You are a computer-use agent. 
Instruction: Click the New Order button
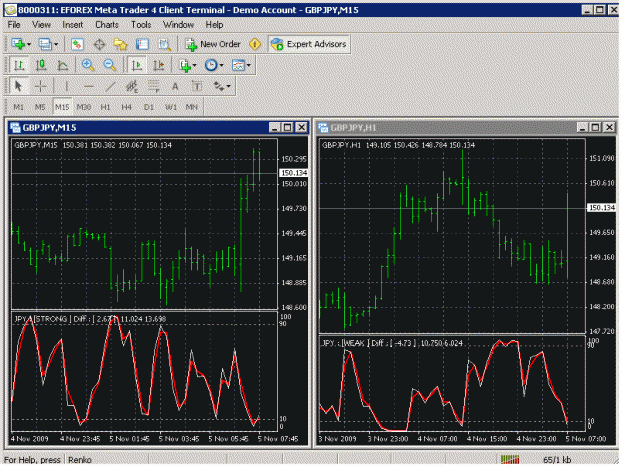(213, 44)
